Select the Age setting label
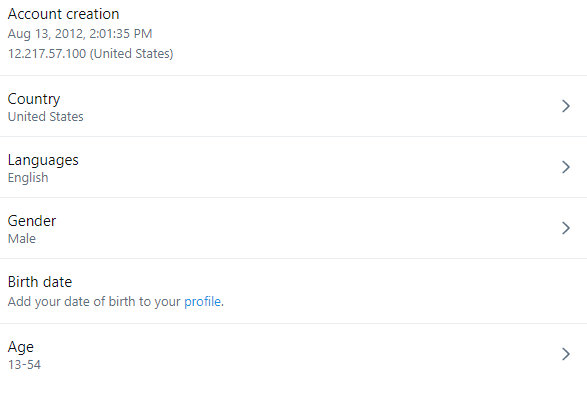 [21, 347]
